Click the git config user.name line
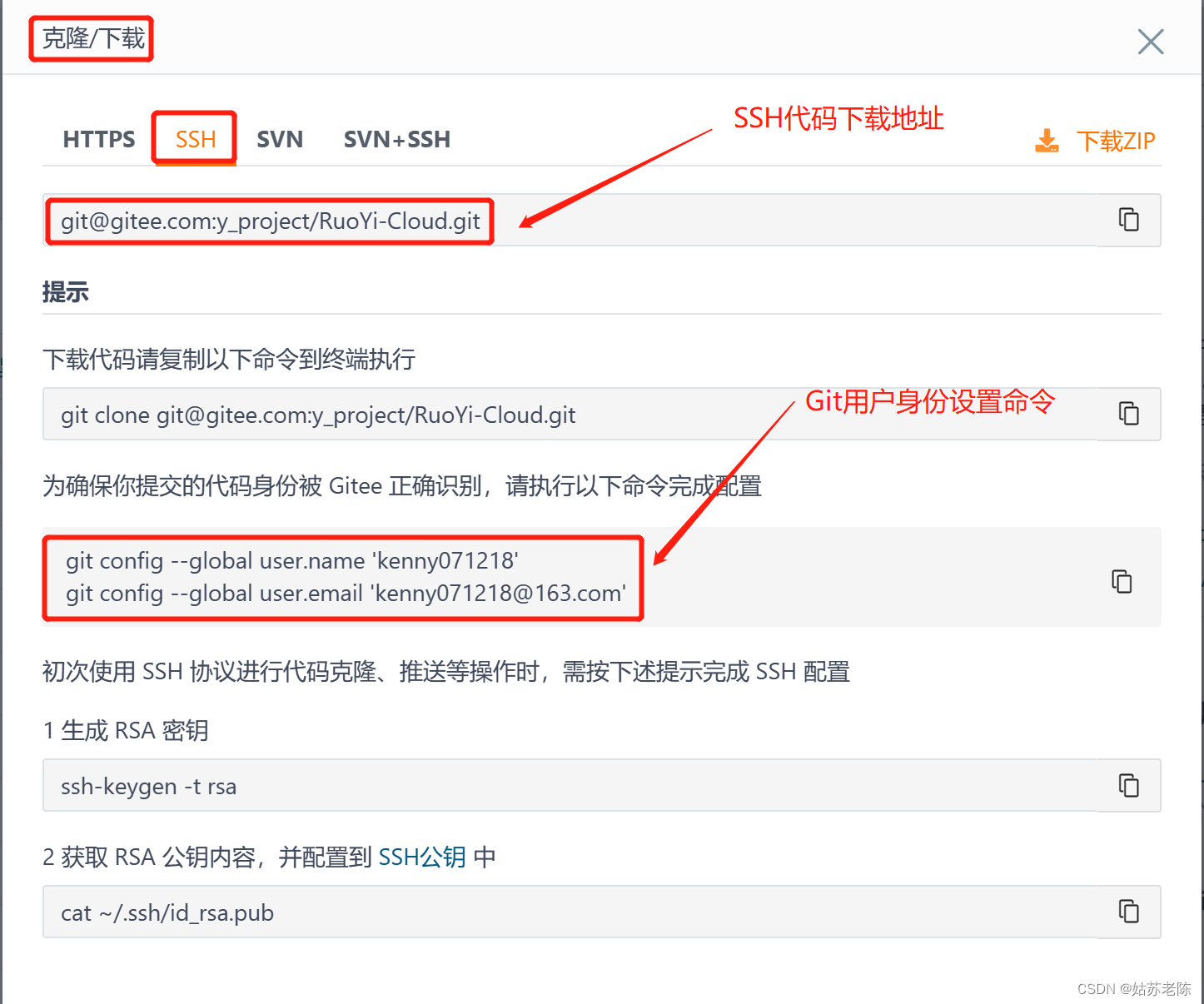Screen dimensions: 1204x1004 coord(292,560)
